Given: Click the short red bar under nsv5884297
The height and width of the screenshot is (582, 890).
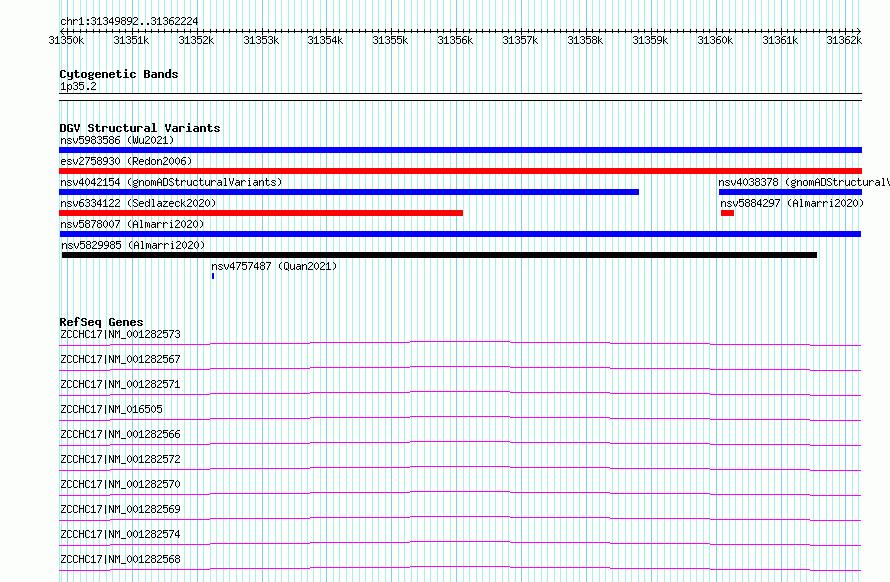Looking at the screenshot, I should (x=727, y=213).
